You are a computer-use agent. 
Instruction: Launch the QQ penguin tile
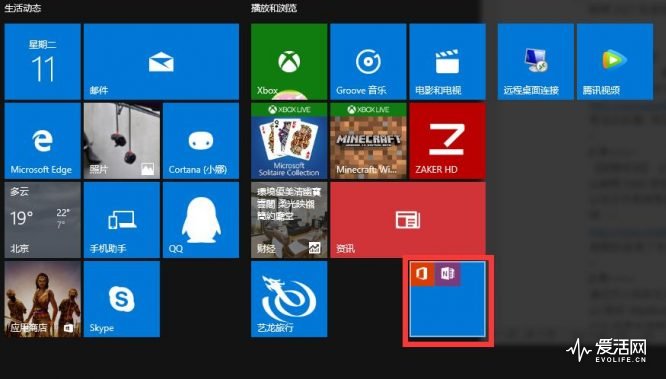pyautogui.click(x=201, y=220)
